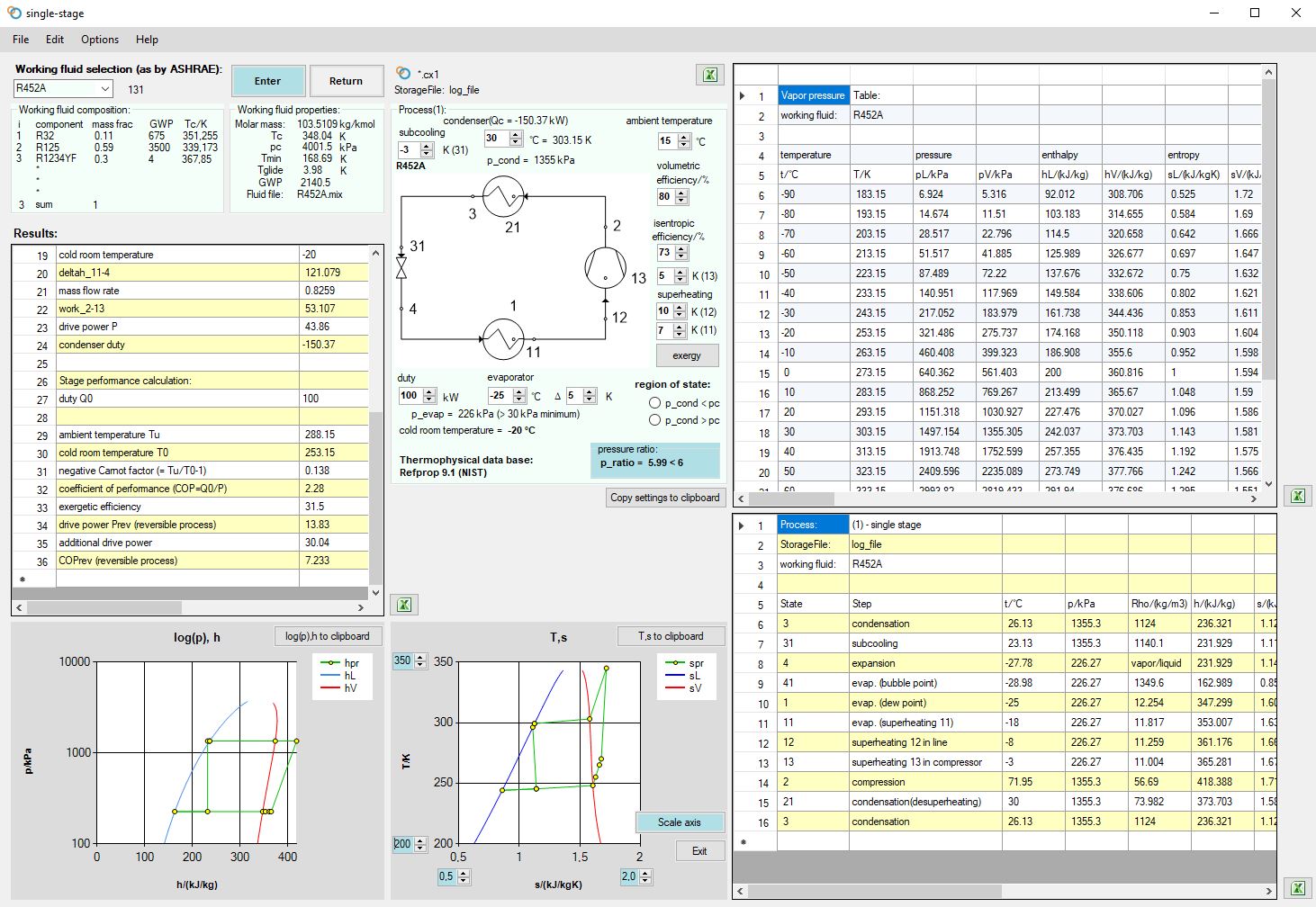1316x907 pixels.
Task: Click the Excel icon below the Results table
Action: pos(405,605)
